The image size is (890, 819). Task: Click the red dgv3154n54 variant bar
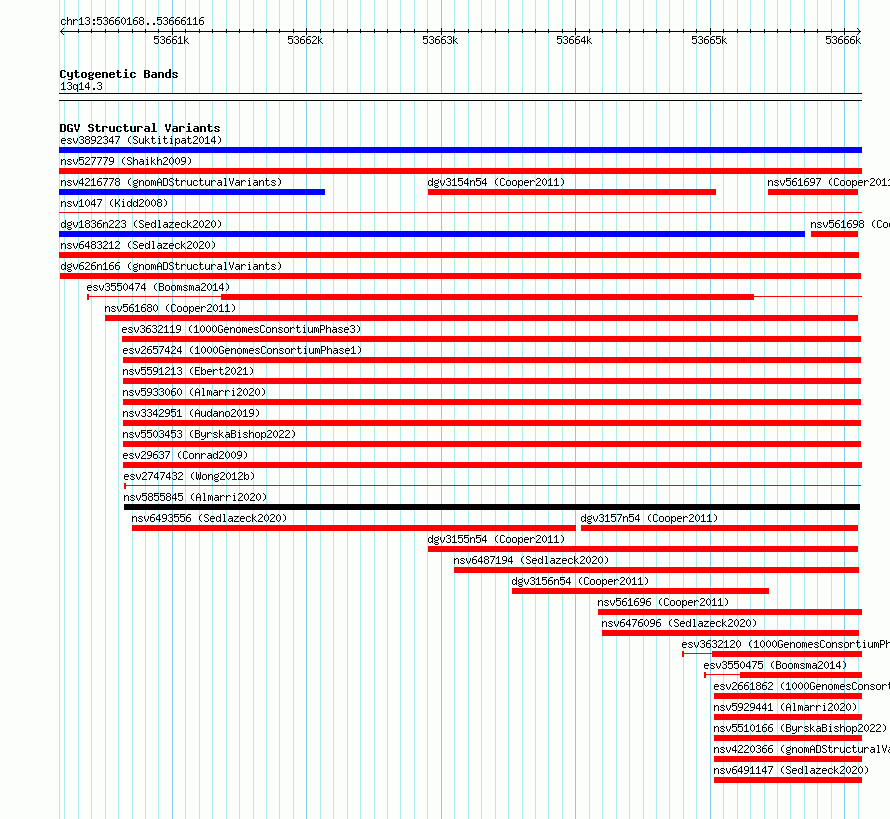(x=572, y=192)
